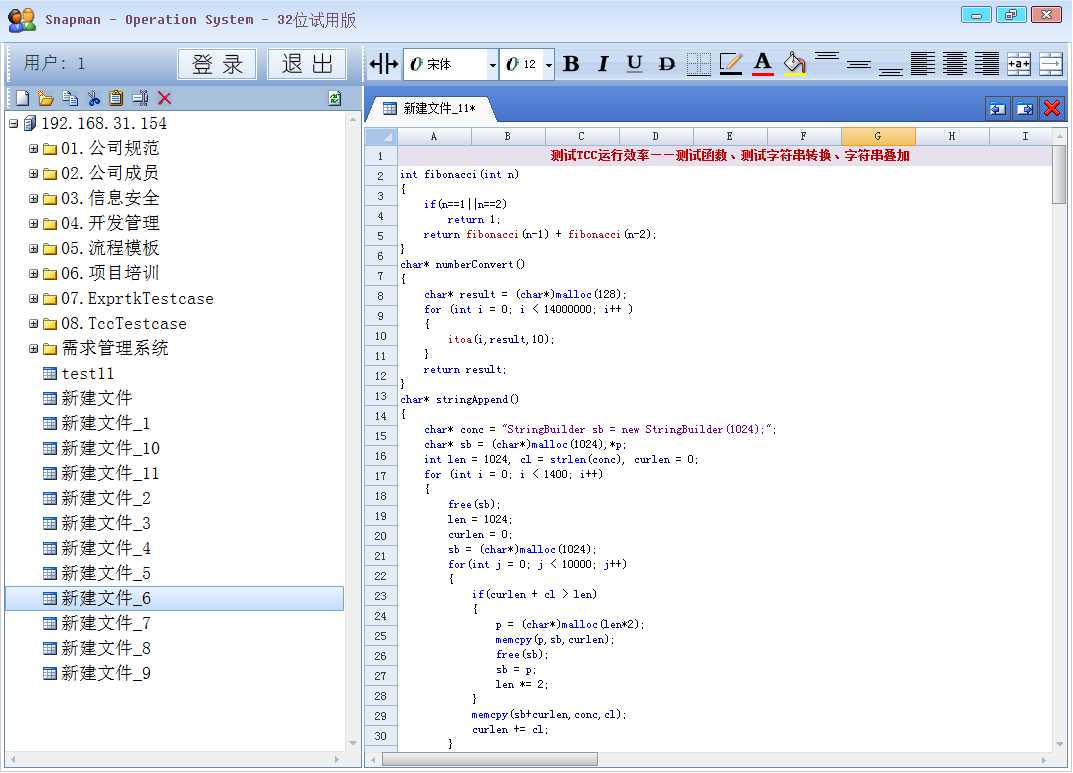Toggle strikethrough formatting
This screenshot has height=773, width=1073.
tap(666, 64)
